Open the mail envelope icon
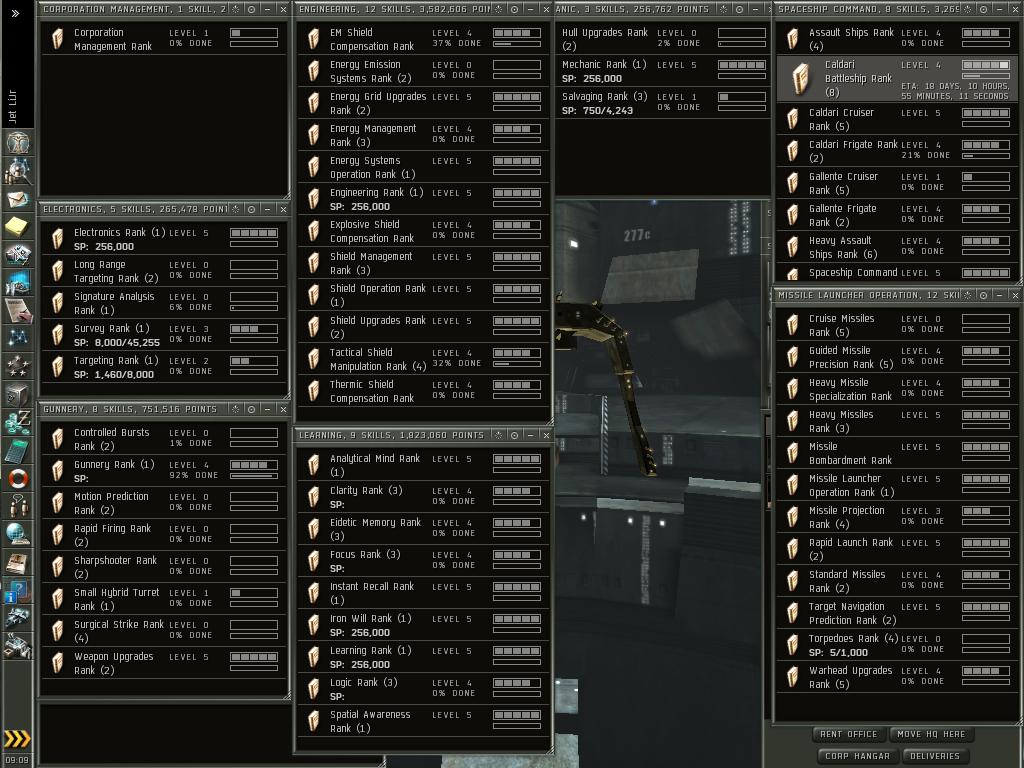 pos(18,199)
